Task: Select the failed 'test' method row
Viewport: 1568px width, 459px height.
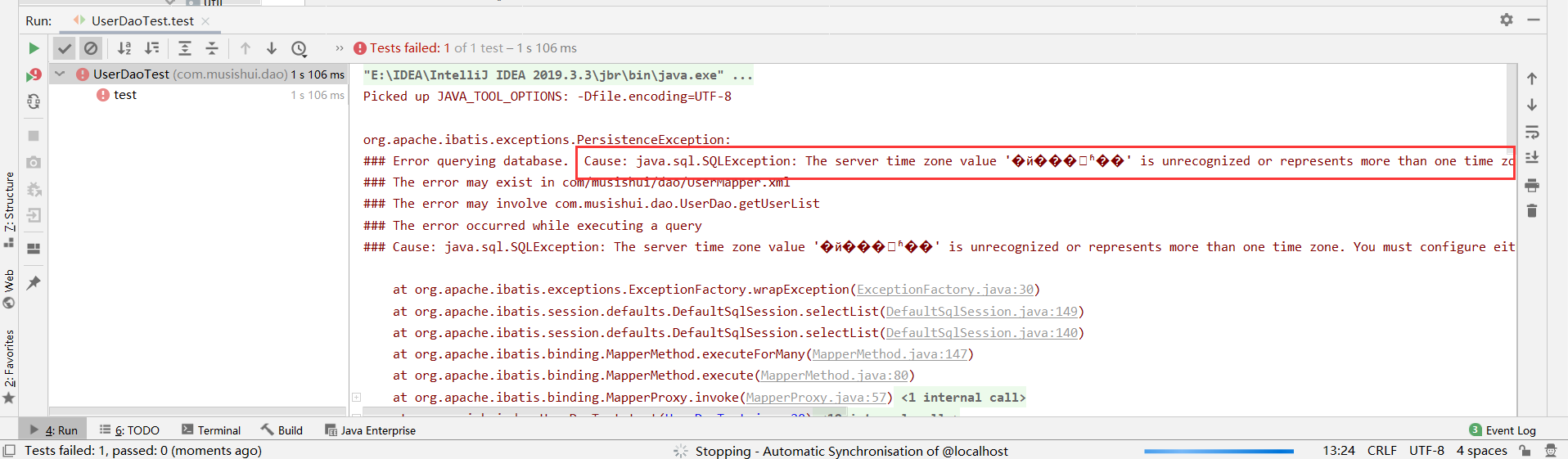Action: (198, 95)
